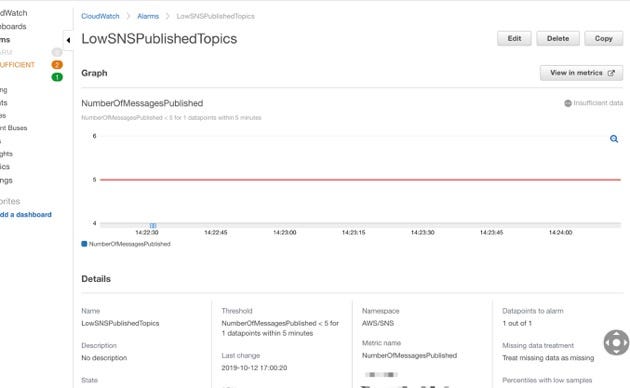Click the '1 out of 1' datapoints value
The width and height of the screenshot is (630, 388).
pyautogui.click(x=517, y=323)
